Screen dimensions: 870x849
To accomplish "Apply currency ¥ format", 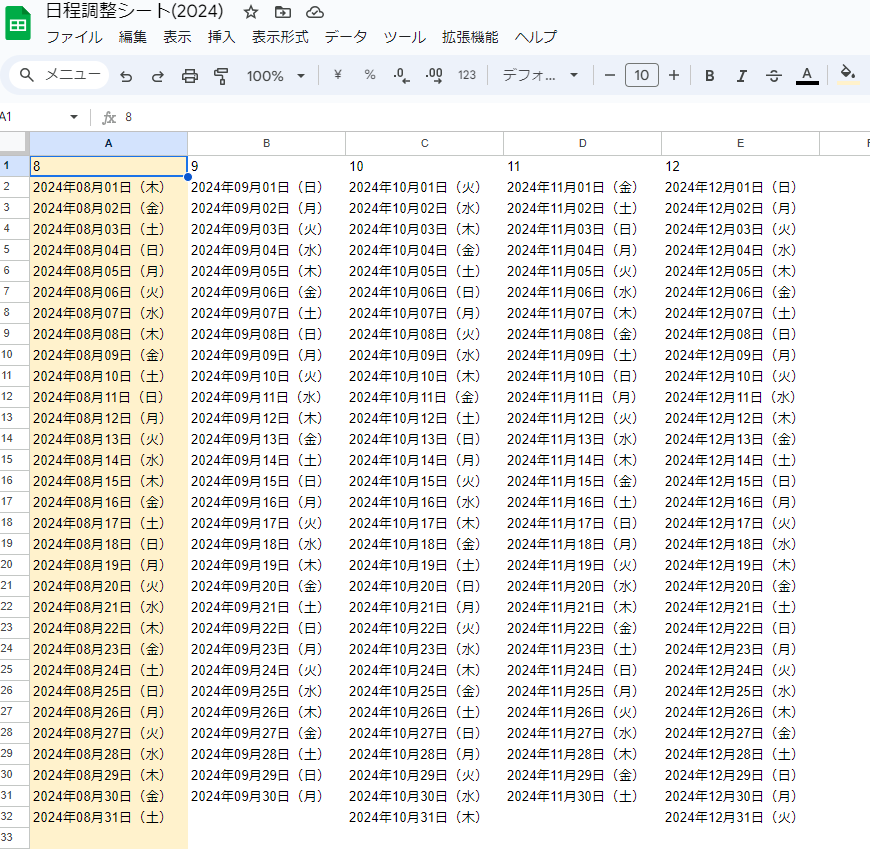I will [x=337, y=75].
